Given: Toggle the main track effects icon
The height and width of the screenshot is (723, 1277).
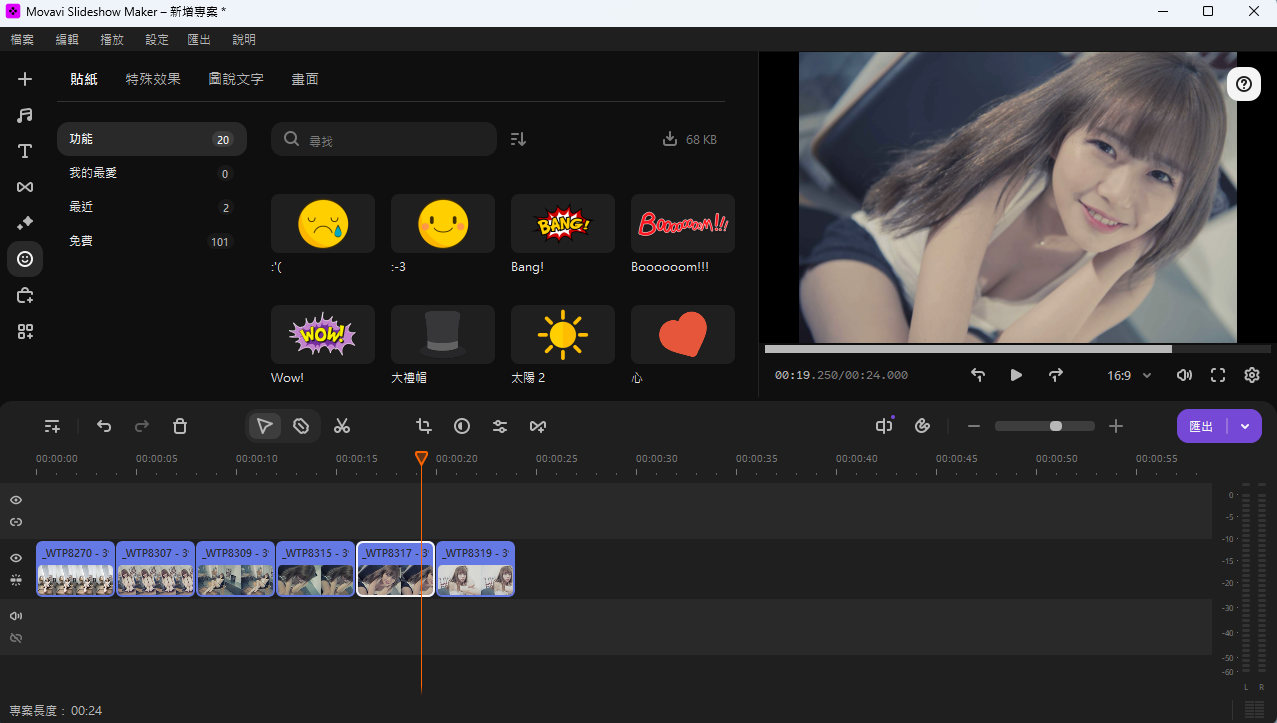Looking at the screenshot, I should click(x=16, y=580).
